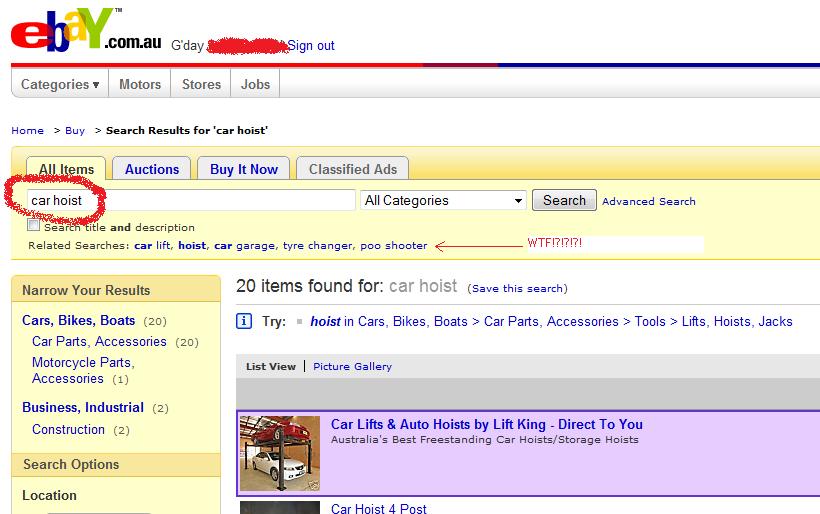Switch to the Auctions tab
The width and height of the screenshot is (820, 514).
[152, 169]
